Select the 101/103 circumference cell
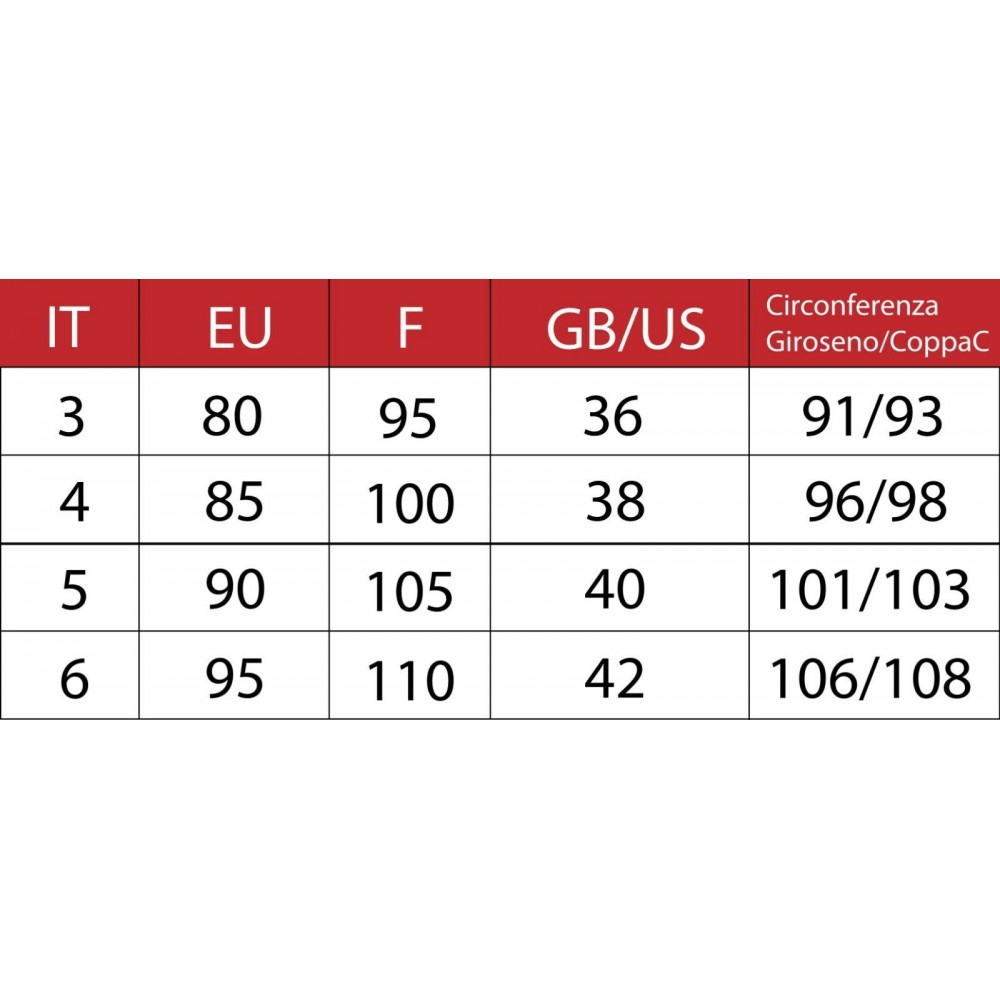 click(870, 590)
